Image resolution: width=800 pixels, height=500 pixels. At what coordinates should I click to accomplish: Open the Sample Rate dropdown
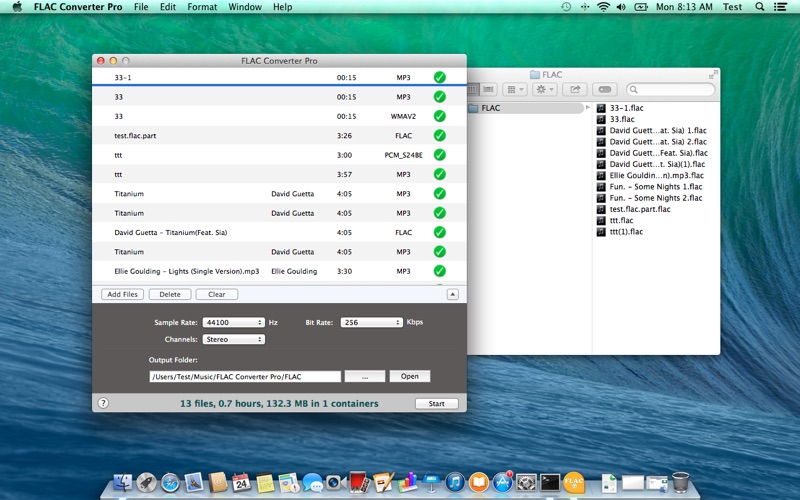pyautogui.click(x=234, y=322)
